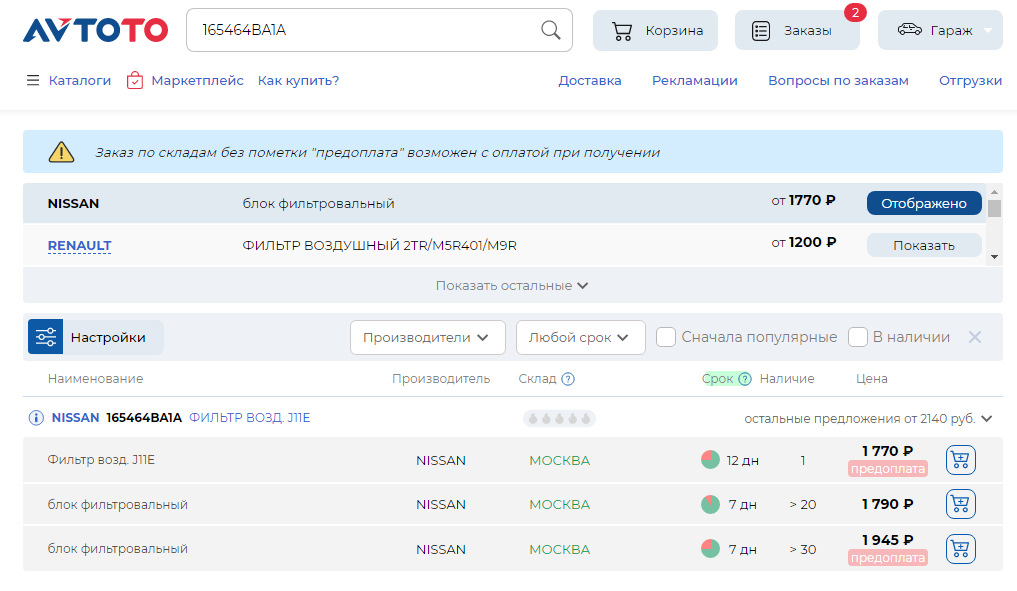The image size is (1017, 591).
Task: Click the Гараж car icon
Action: pos(909,29)
